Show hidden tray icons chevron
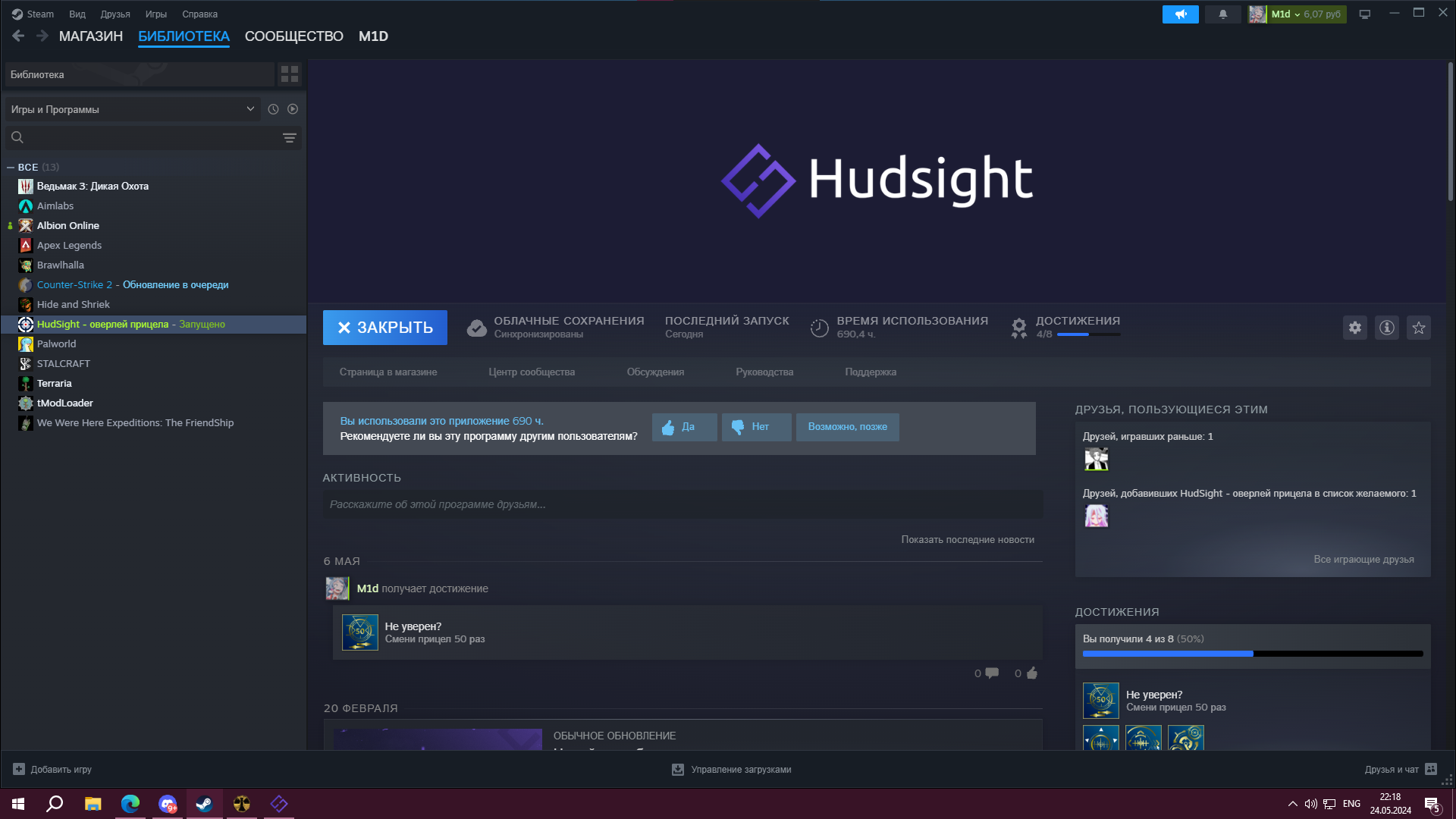 [1292, 804]
